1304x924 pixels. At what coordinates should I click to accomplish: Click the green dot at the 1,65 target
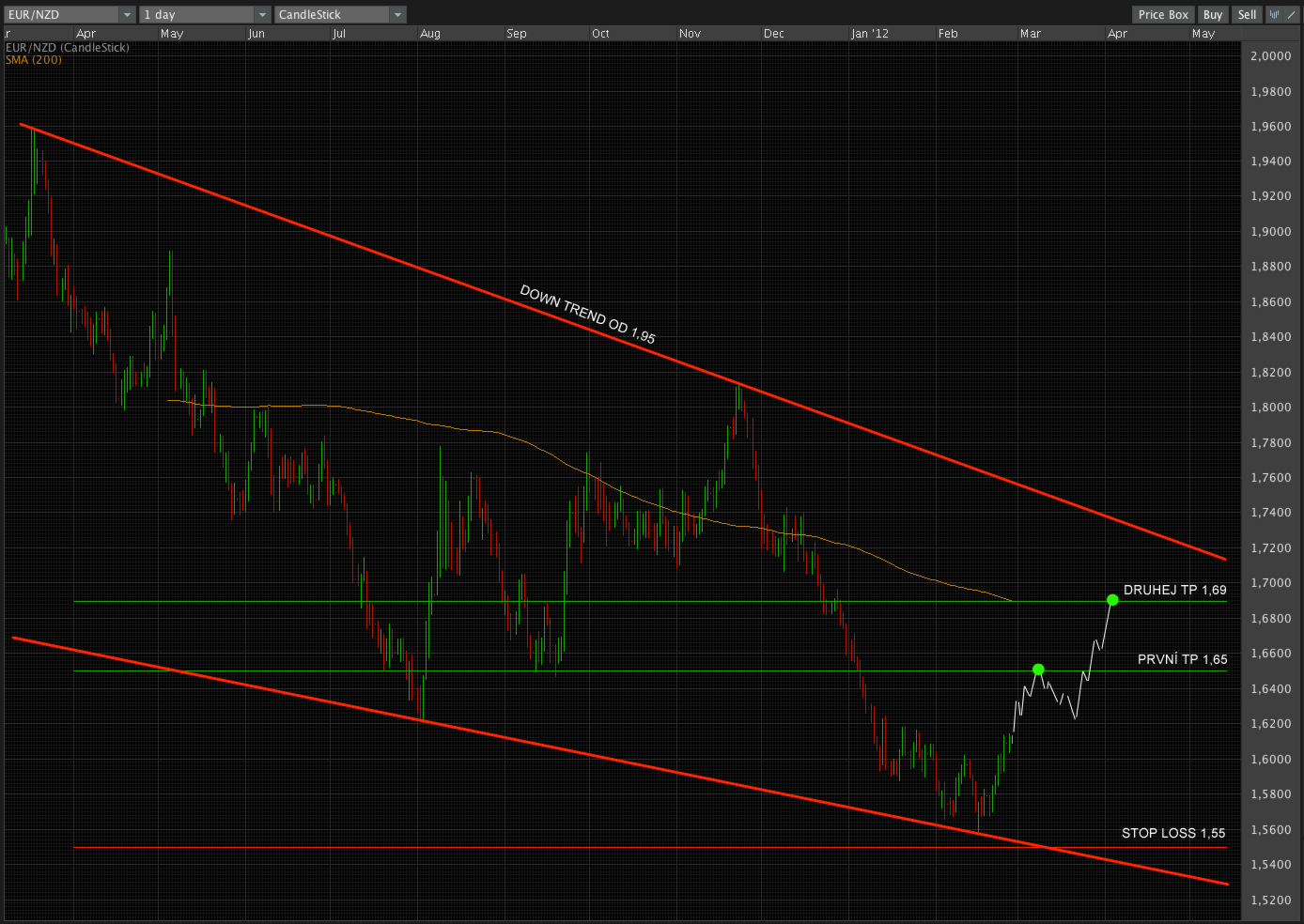click(1038, 670)
